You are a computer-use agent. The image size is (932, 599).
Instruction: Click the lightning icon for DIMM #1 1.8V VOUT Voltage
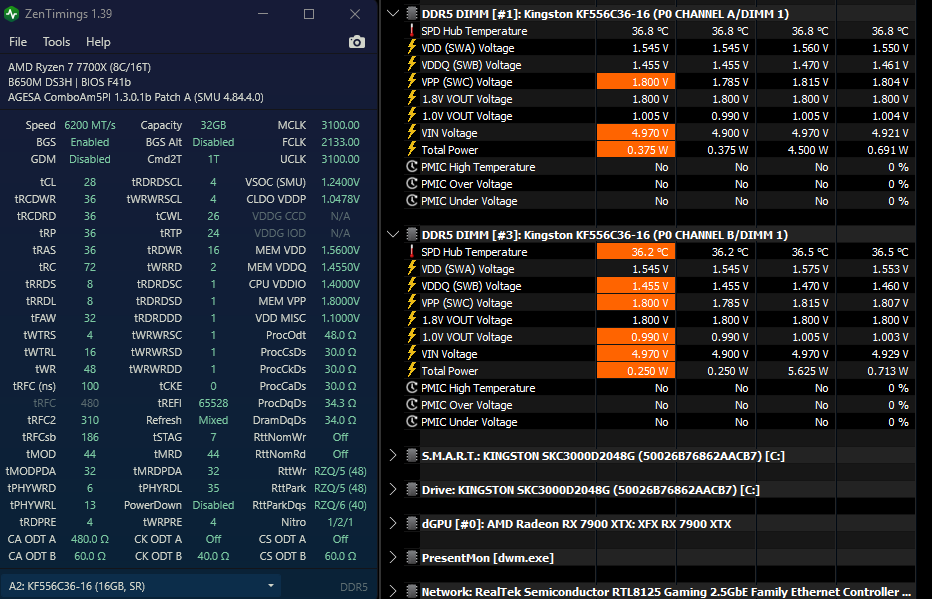(x=411, y=98)
